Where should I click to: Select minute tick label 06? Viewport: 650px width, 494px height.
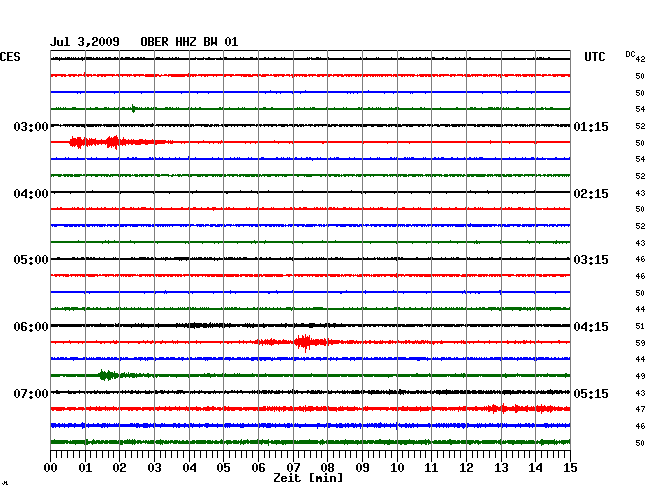click(x=258, y=467)
